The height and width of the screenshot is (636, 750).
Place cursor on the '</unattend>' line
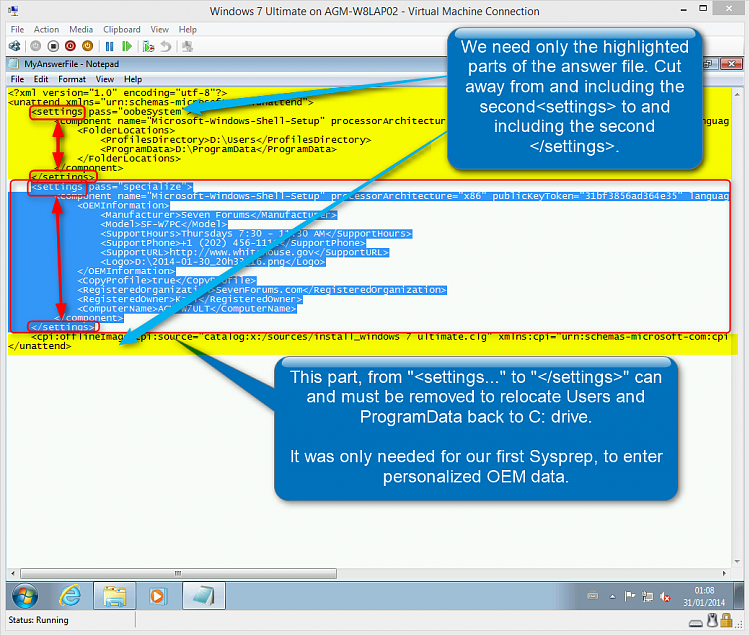tap(40, 346)
